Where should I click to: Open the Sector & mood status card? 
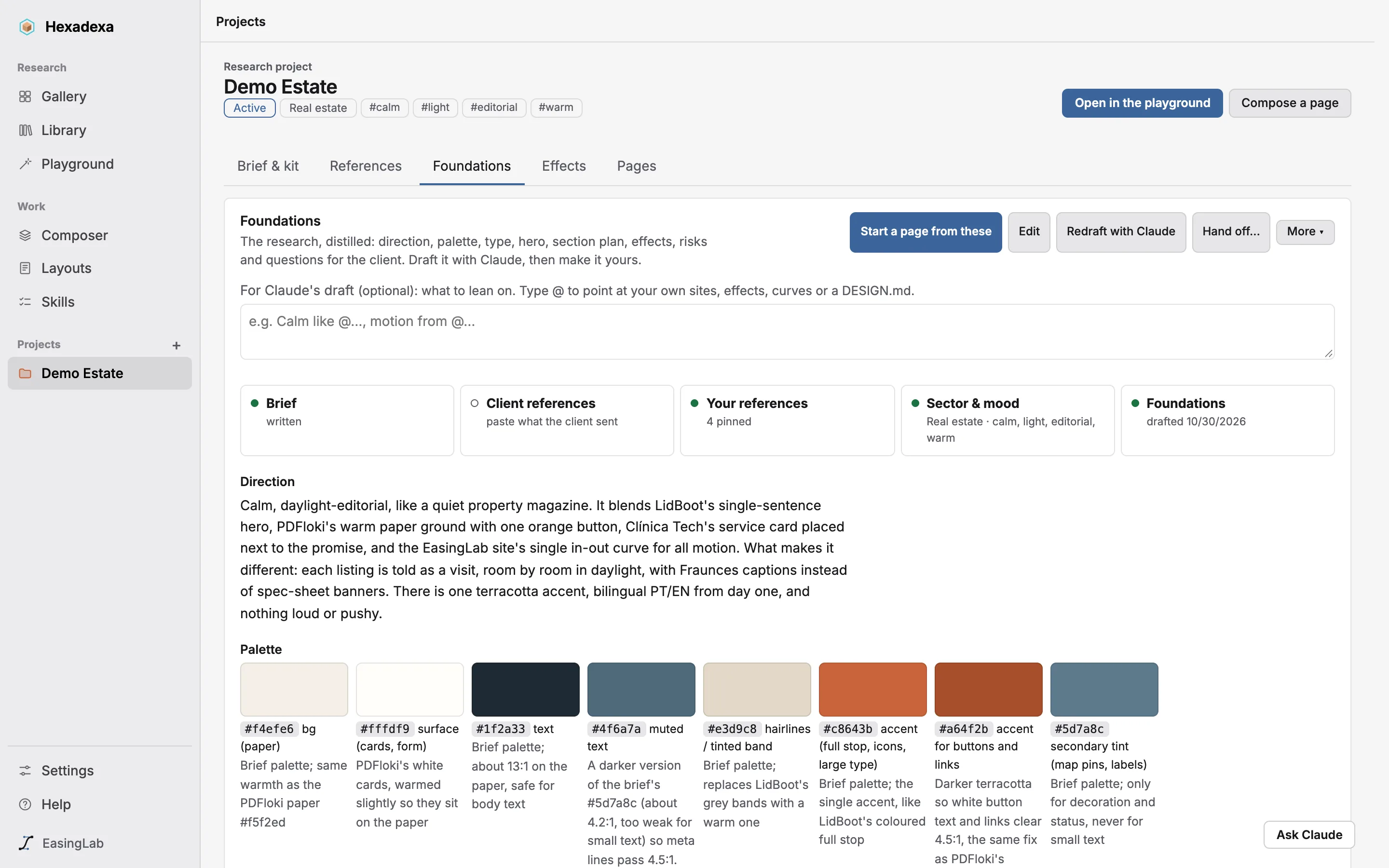click(1008, 420)
